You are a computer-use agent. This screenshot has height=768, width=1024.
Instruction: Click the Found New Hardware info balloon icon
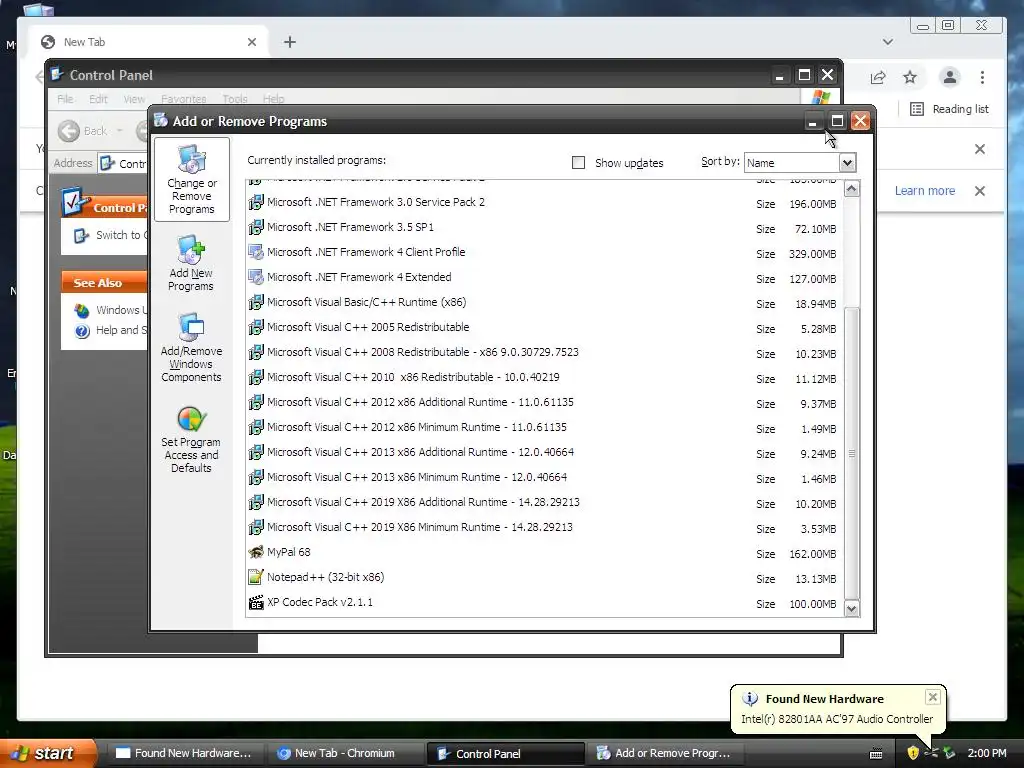750,699
